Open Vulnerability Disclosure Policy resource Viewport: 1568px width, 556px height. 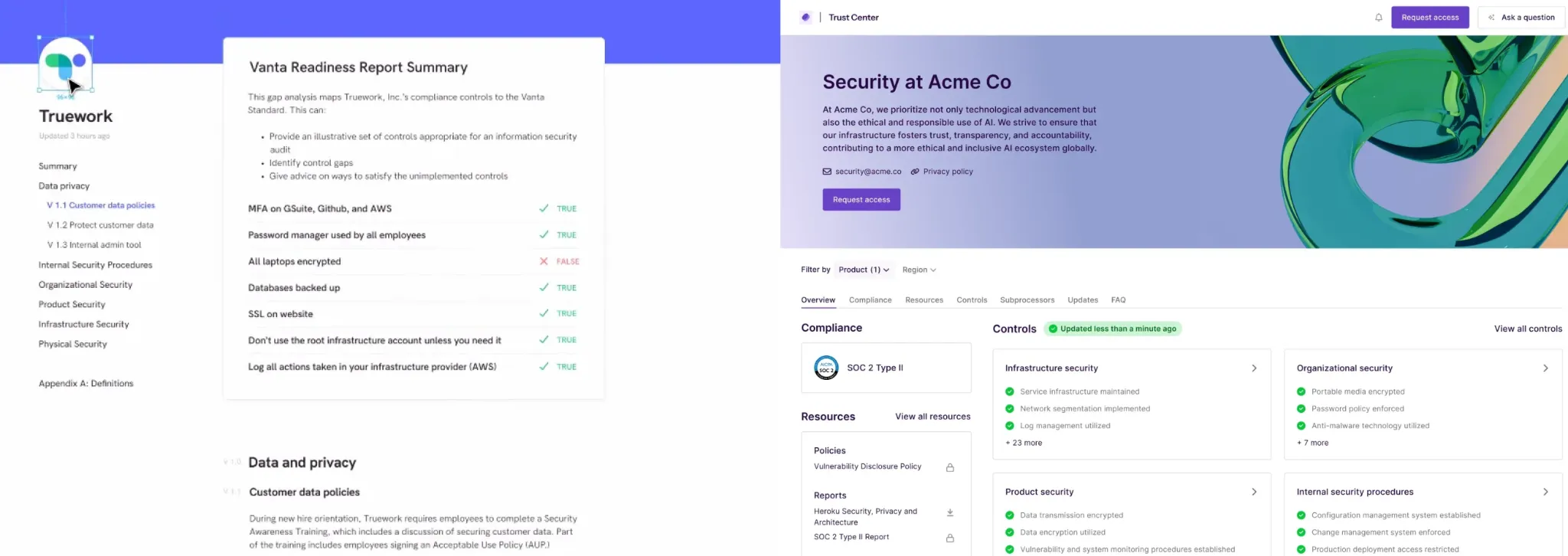(x=867, y=466)
